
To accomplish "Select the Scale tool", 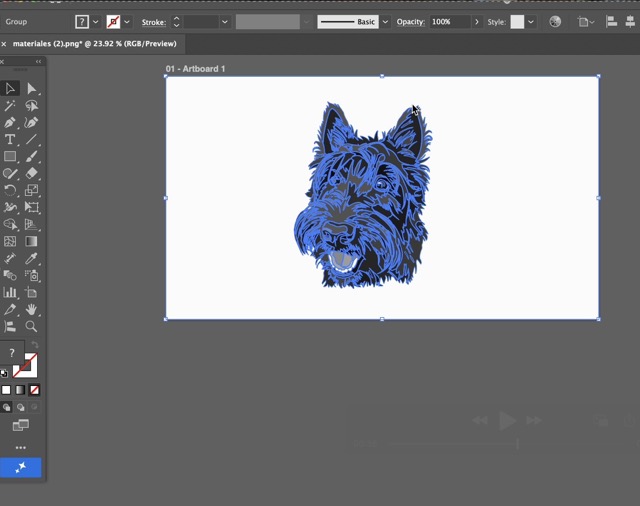I will (31, 190).
